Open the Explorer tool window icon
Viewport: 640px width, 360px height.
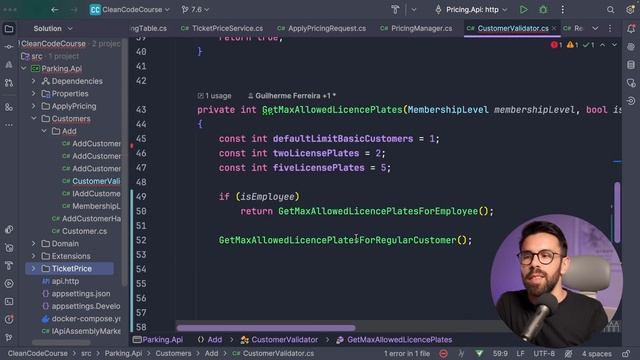9,29
